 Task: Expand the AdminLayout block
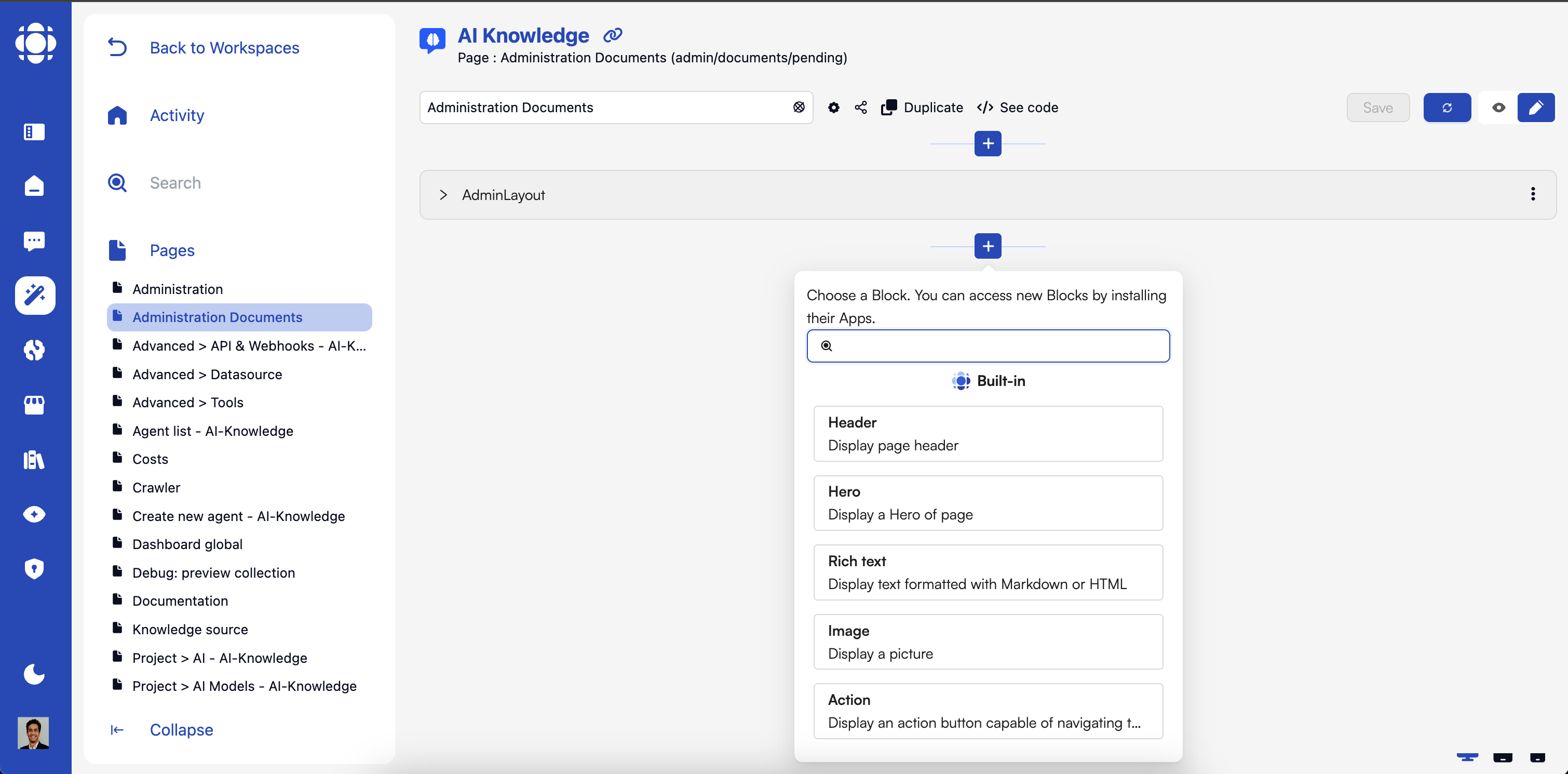tap(443, 195)
